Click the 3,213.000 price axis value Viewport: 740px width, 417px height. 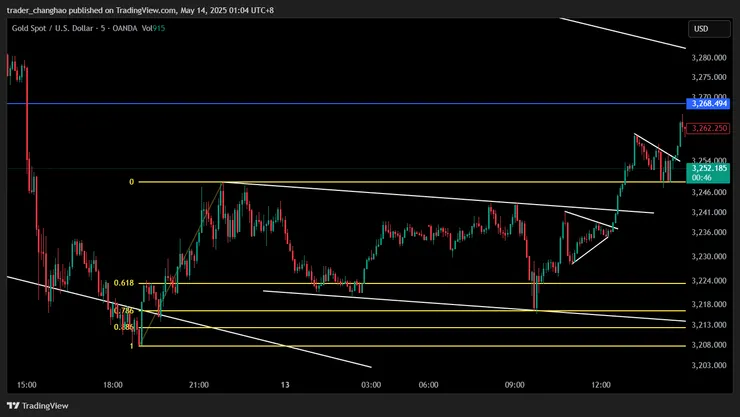[709, 325]
